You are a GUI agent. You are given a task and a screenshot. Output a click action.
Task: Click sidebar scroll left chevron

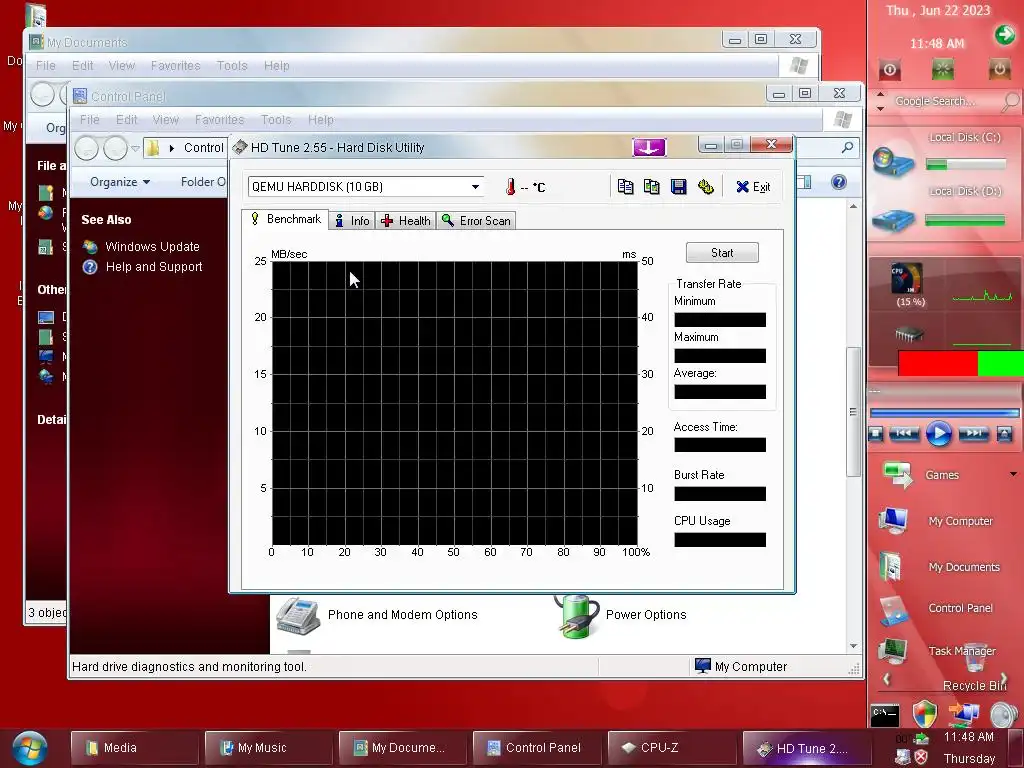pyautogui.click(x=886, y=679)
